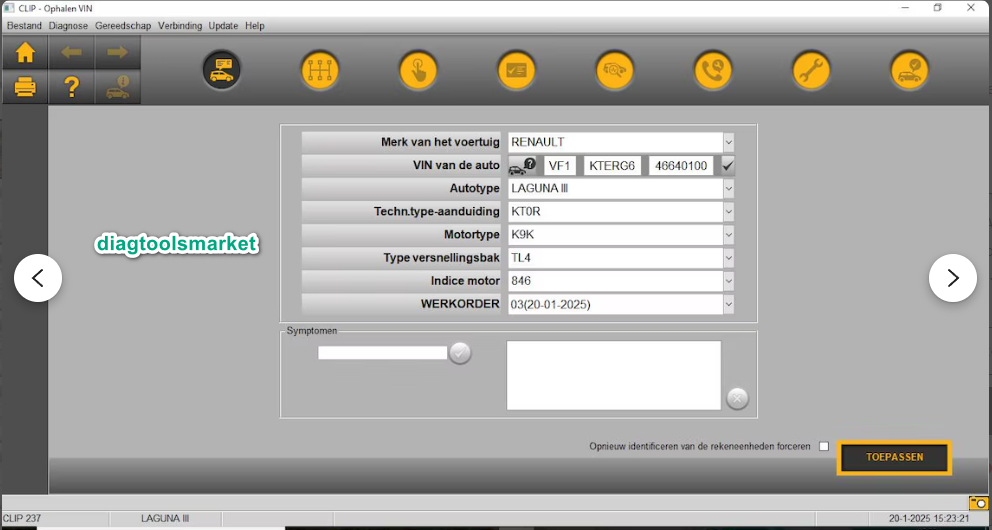This screenshot has width=992, height=530.
Task: Expand Merk van het voertuig dropdown
Action: coord(728,142)
